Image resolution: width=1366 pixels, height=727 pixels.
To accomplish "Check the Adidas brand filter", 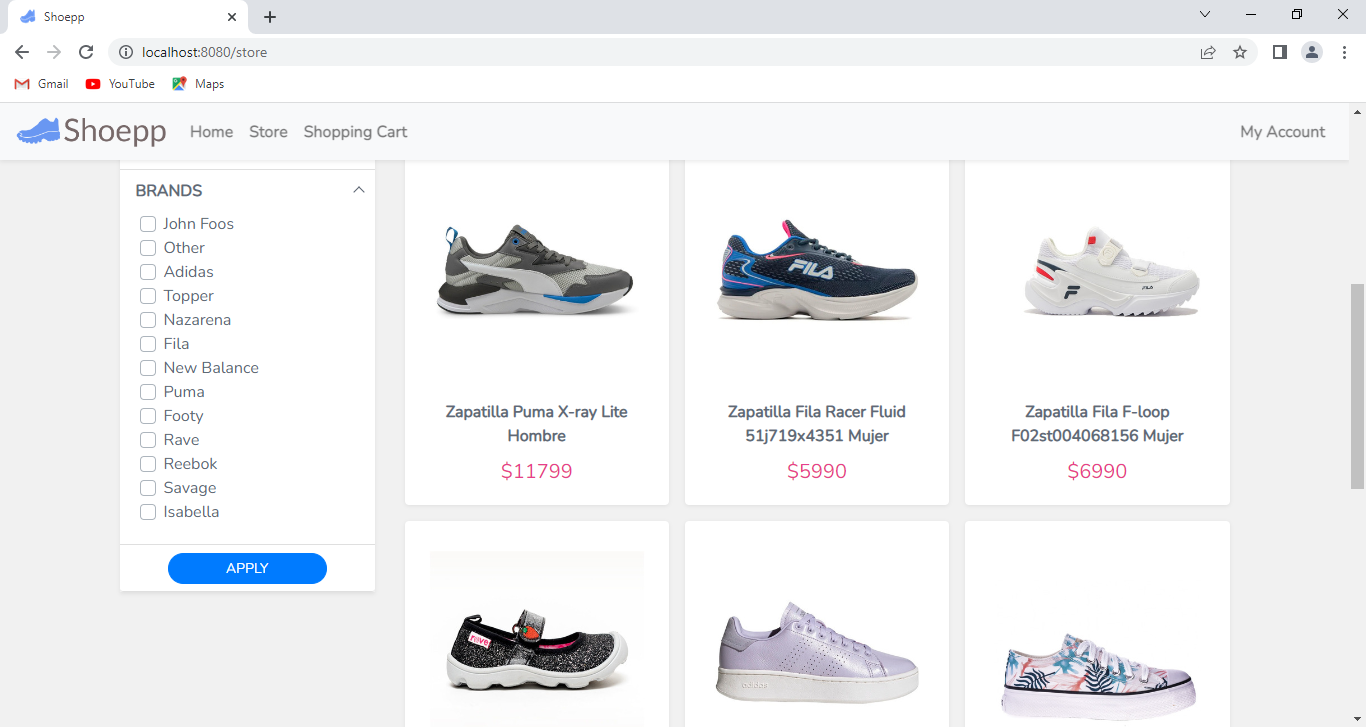I will tap(147, 272).
